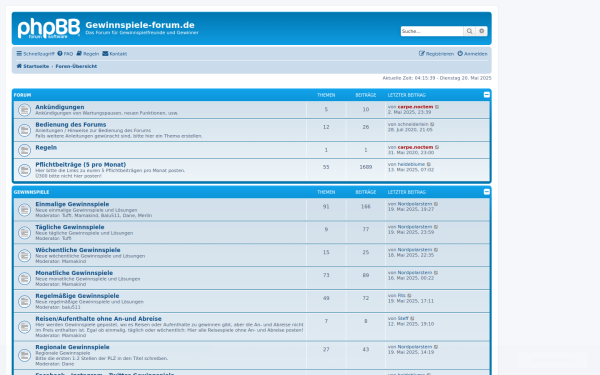View latest post icon in Ankündigungen row
Image resolution: width=600 pixels, height=375 pixels.
click(x=437, y=107)
